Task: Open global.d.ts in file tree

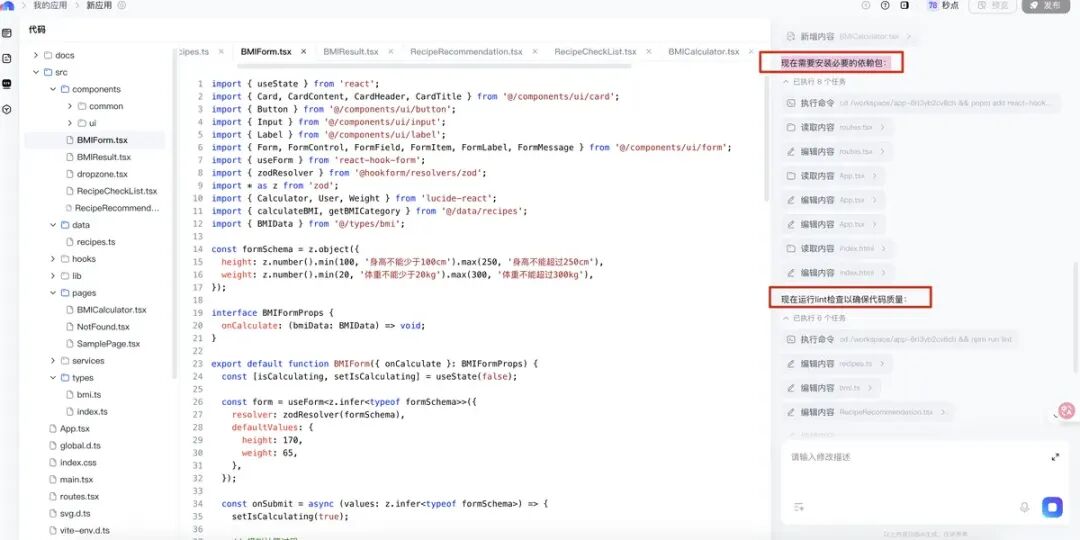Action: (80, 446)
